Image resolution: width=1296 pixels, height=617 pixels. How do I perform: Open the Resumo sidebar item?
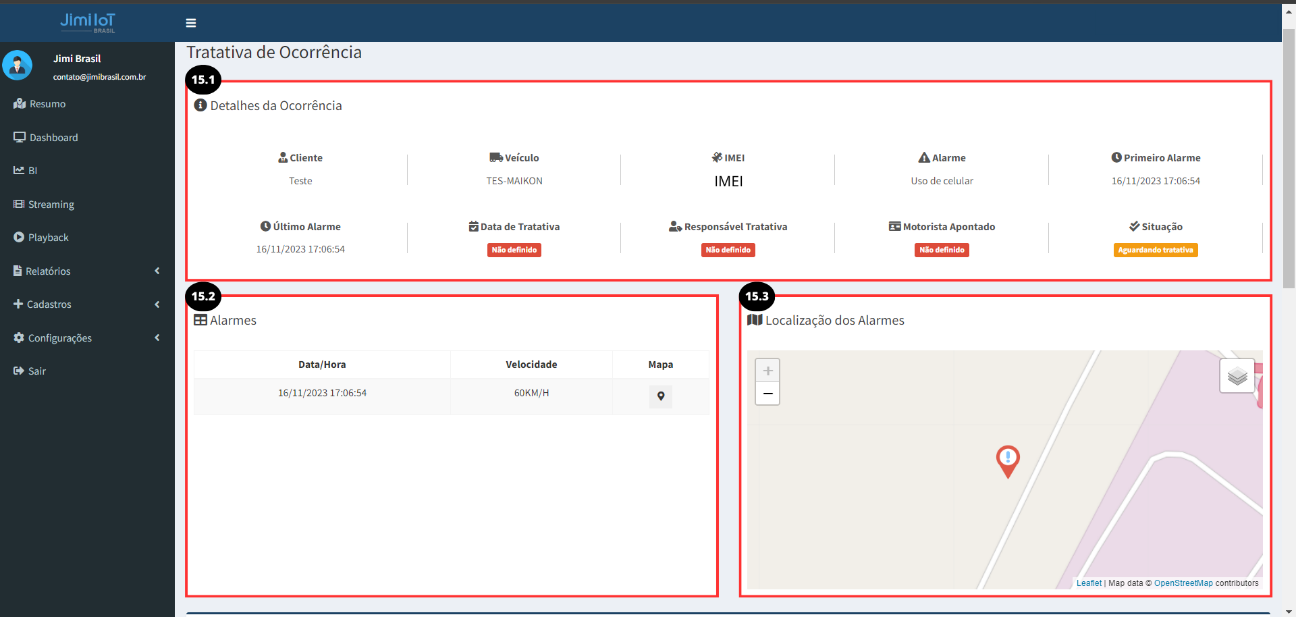[48, 104]
